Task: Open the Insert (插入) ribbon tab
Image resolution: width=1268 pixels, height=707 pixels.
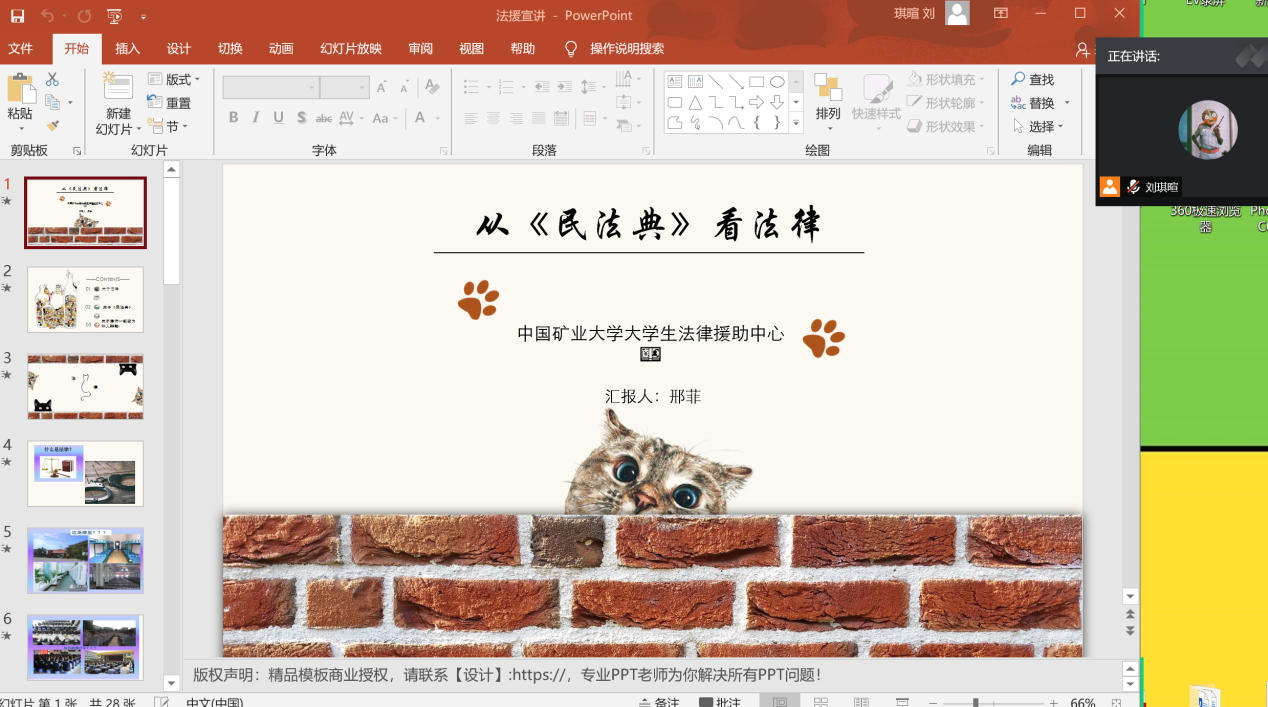Action: (128, 49)
